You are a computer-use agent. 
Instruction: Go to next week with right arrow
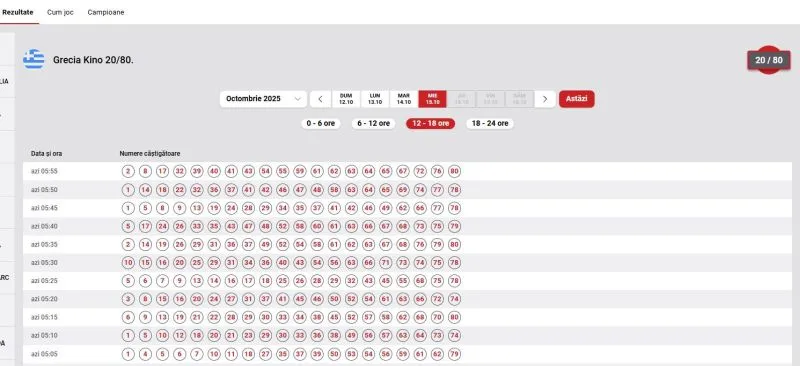(545, 99)
